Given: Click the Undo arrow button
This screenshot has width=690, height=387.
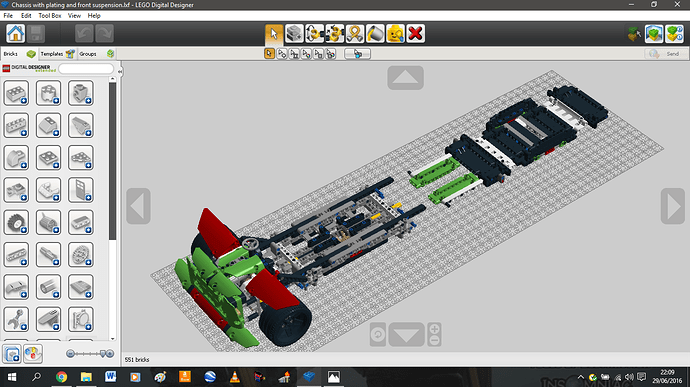Looking at the screenshot, I should coord(84,33).
